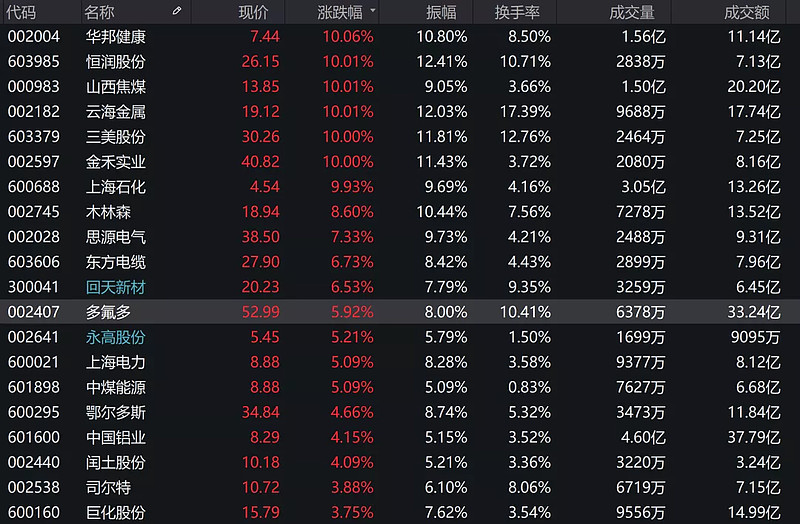Click stock code 002182

click(34, 112)
